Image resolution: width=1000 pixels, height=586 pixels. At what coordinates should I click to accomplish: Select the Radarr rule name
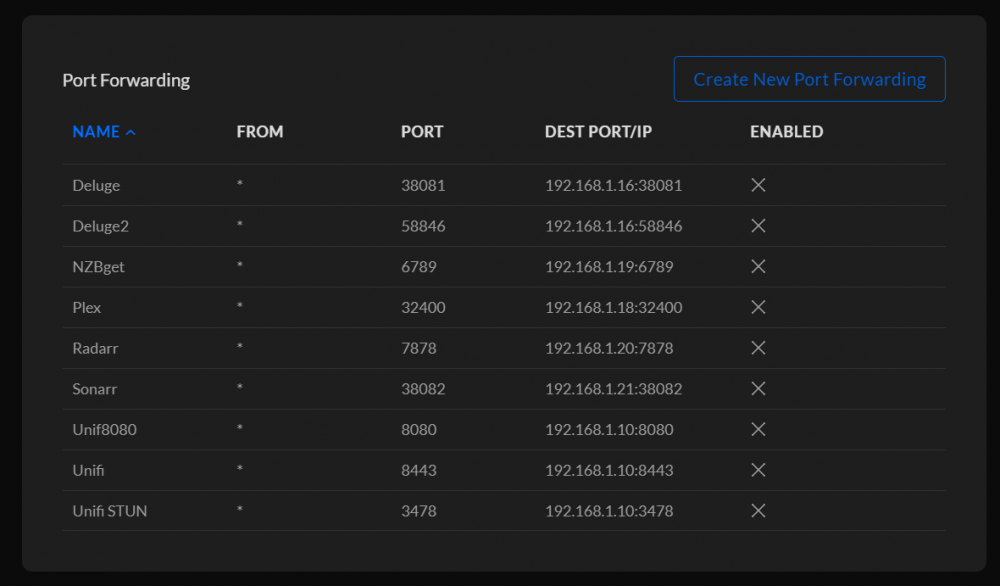pos(95,348)
